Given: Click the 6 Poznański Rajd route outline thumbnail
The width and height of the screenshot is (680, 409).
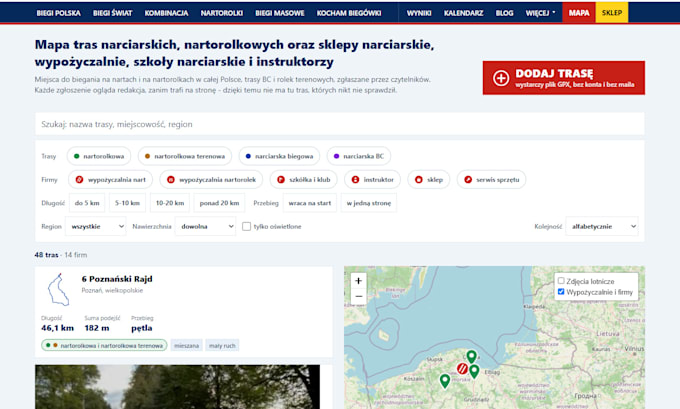Looking at the screenshot, I should tap(59, 290).
